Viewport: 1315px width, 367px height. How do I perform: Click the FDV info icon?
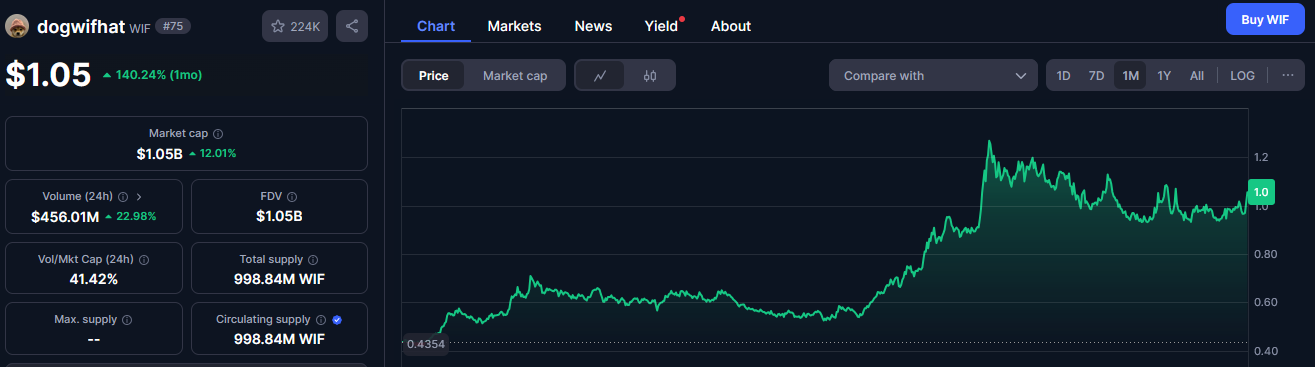click(292, 197)
